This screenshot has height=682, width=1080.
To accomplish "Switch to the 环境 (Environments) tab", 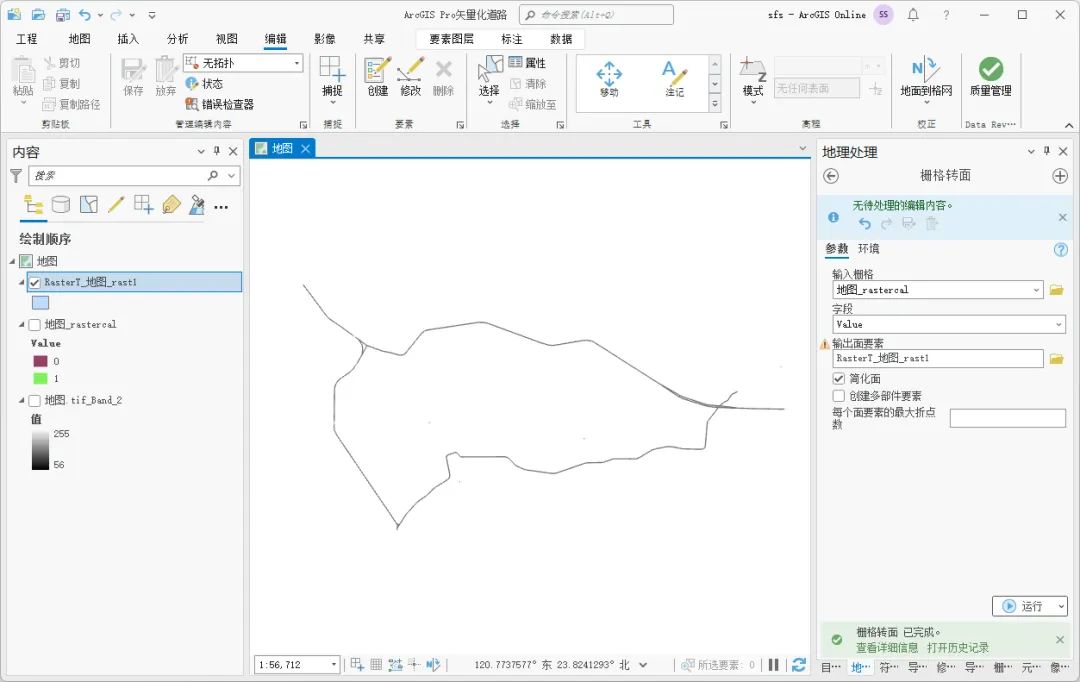I will click(869, 249).
